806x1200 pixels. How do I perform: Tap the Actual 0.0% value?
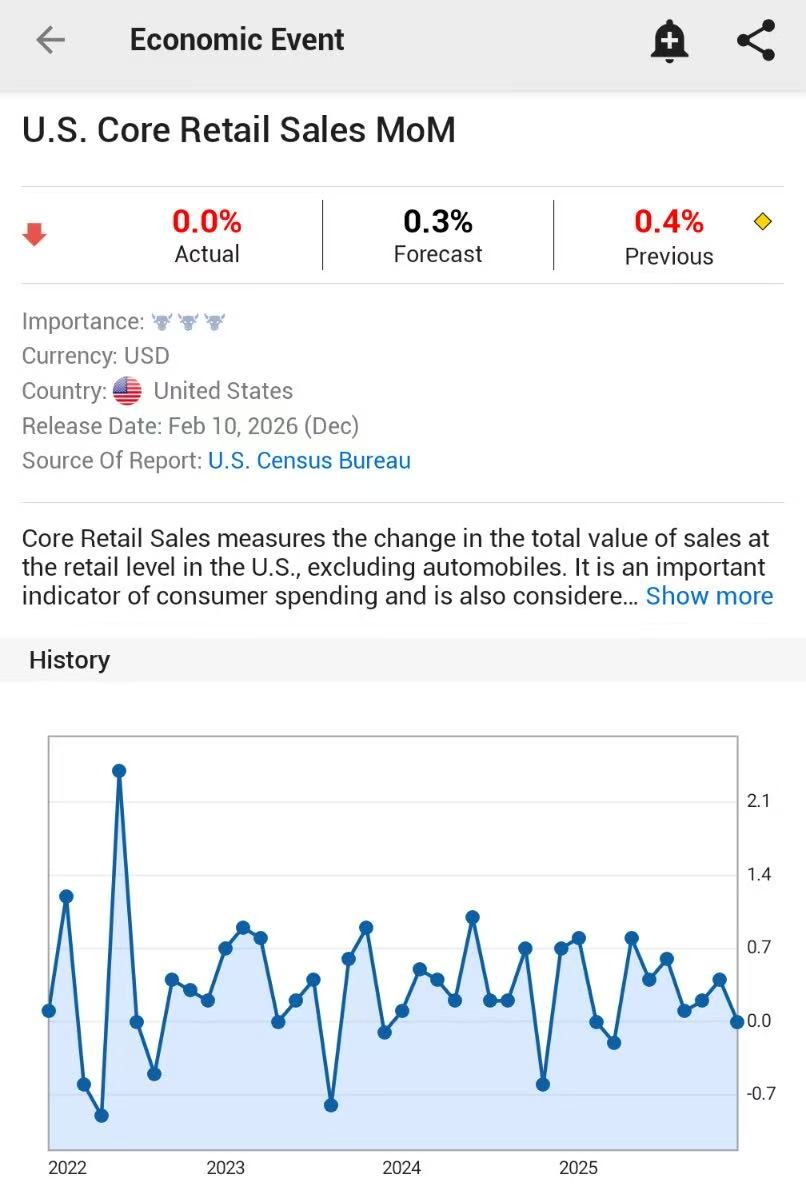(207, 221)
